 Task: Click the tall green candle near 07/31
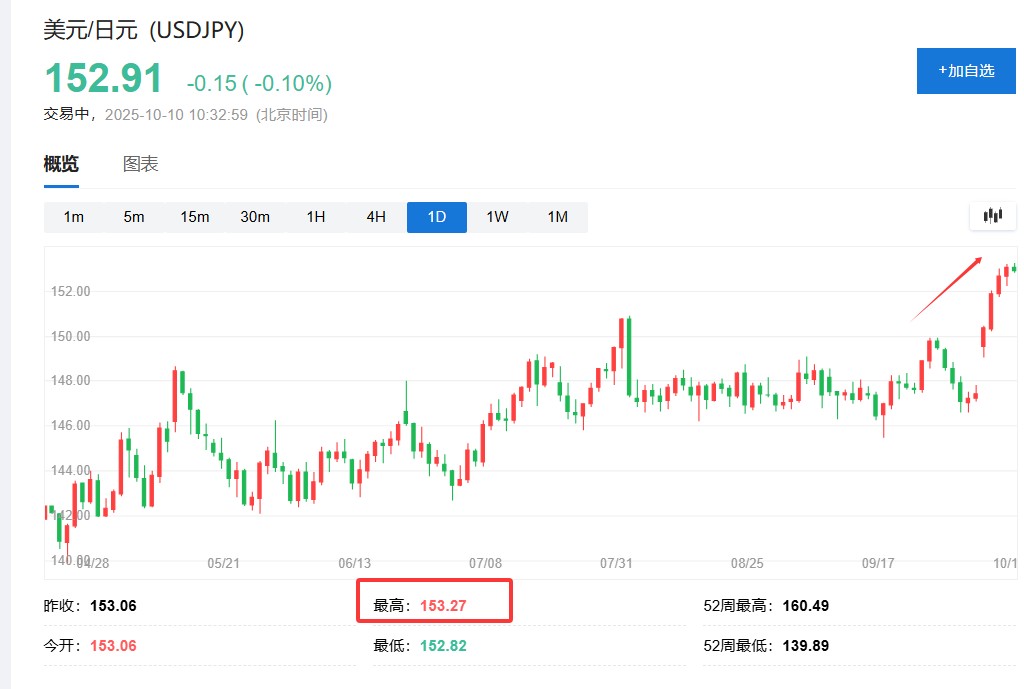629,355
